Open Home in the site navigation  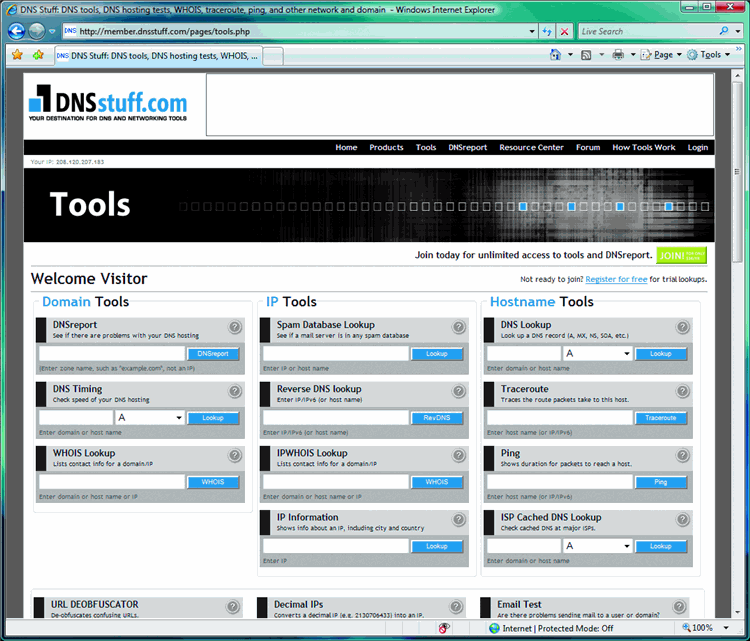346,147
